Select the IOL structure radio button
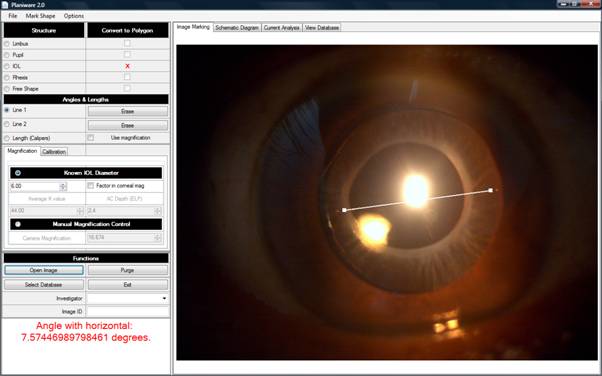 coord(7,66)
